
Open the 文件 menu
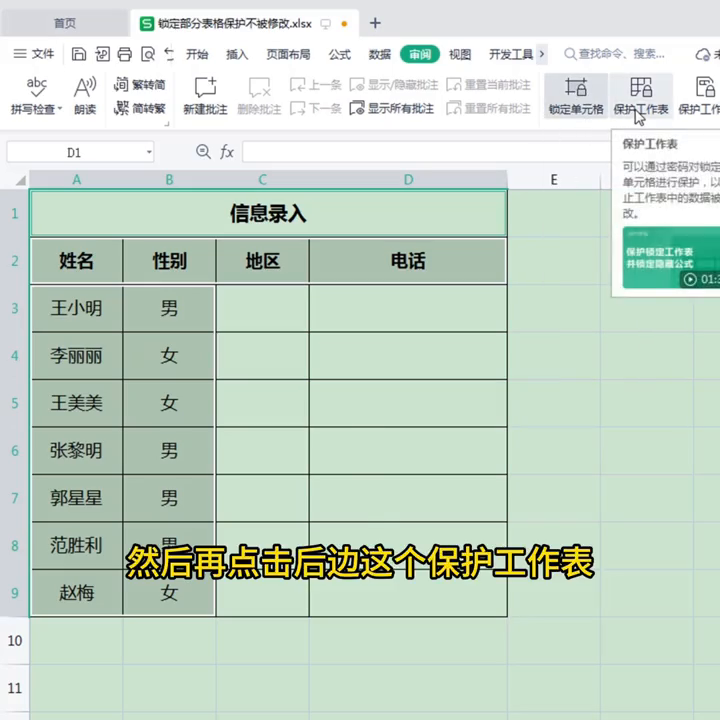(x=34, y=54)
